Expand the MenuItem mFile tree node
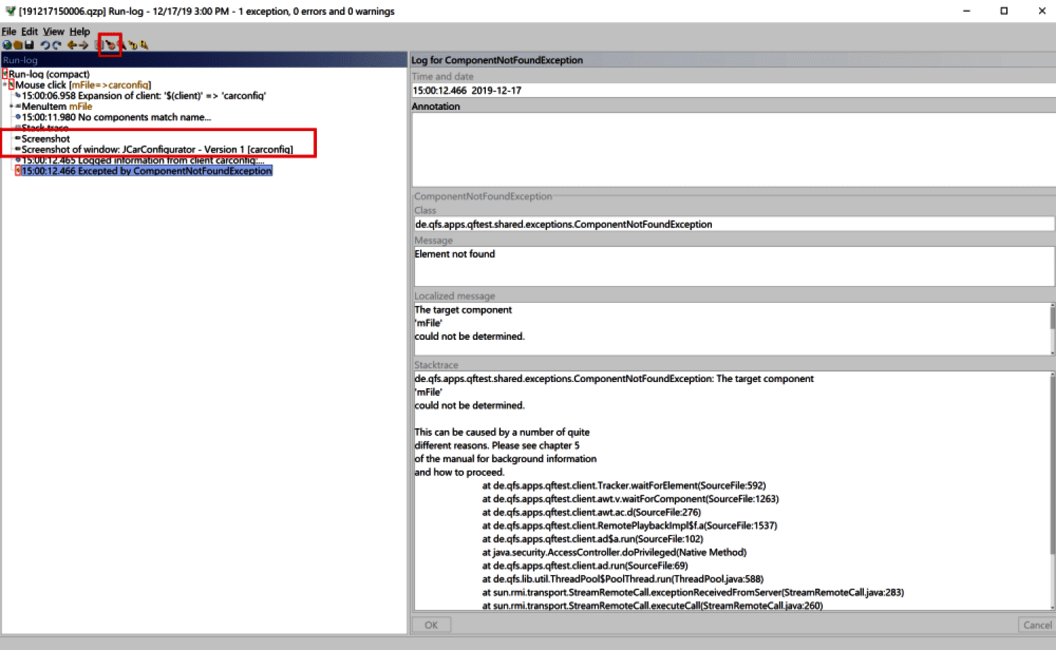The width and height of the screenshot is (1056, 650). [x=10, y=105]
